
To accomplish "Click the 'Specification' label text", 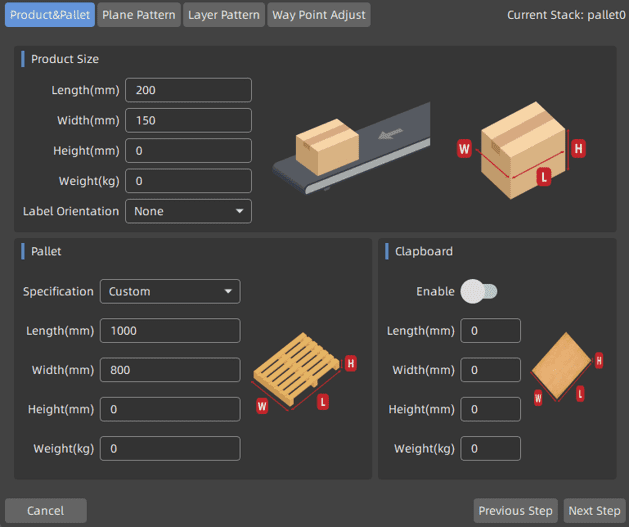I will click(58, 292).
